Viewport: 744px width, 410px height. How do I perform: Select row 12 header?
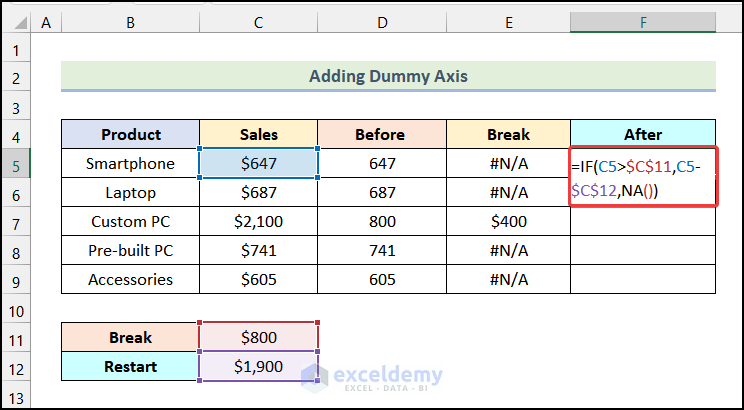(16, 366)
